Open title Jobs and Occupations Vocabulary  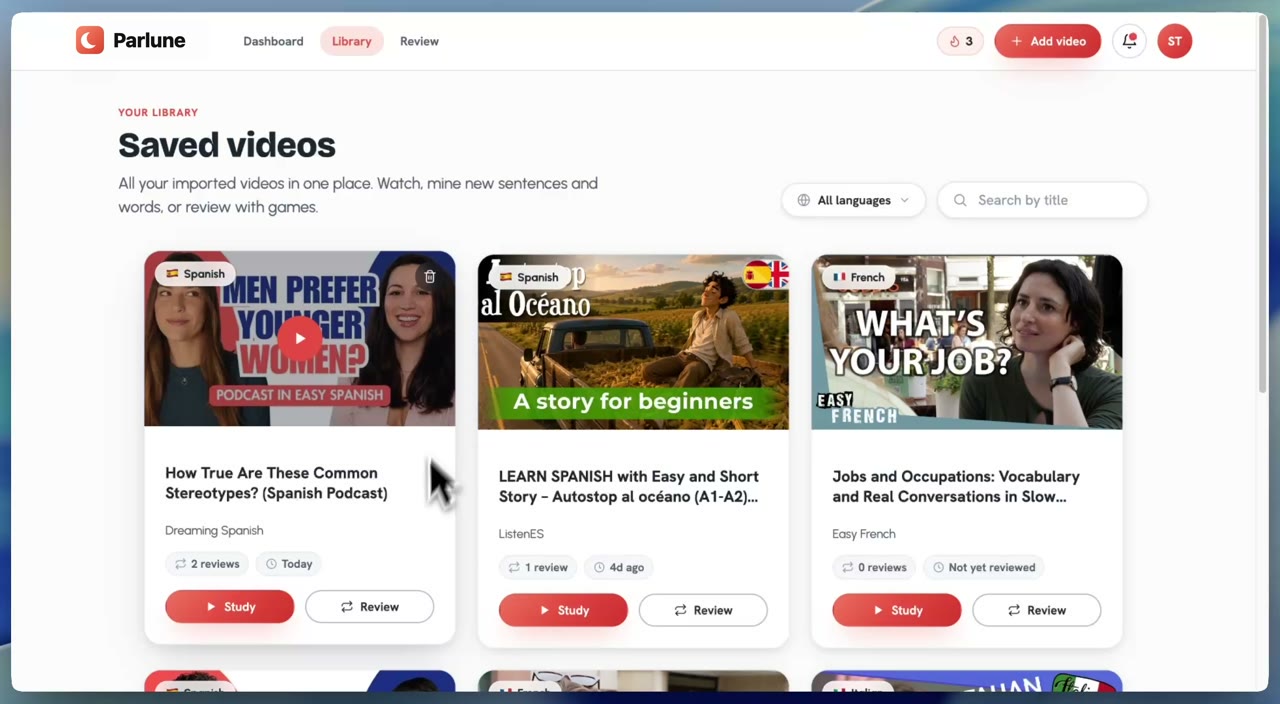pos(956,486)
